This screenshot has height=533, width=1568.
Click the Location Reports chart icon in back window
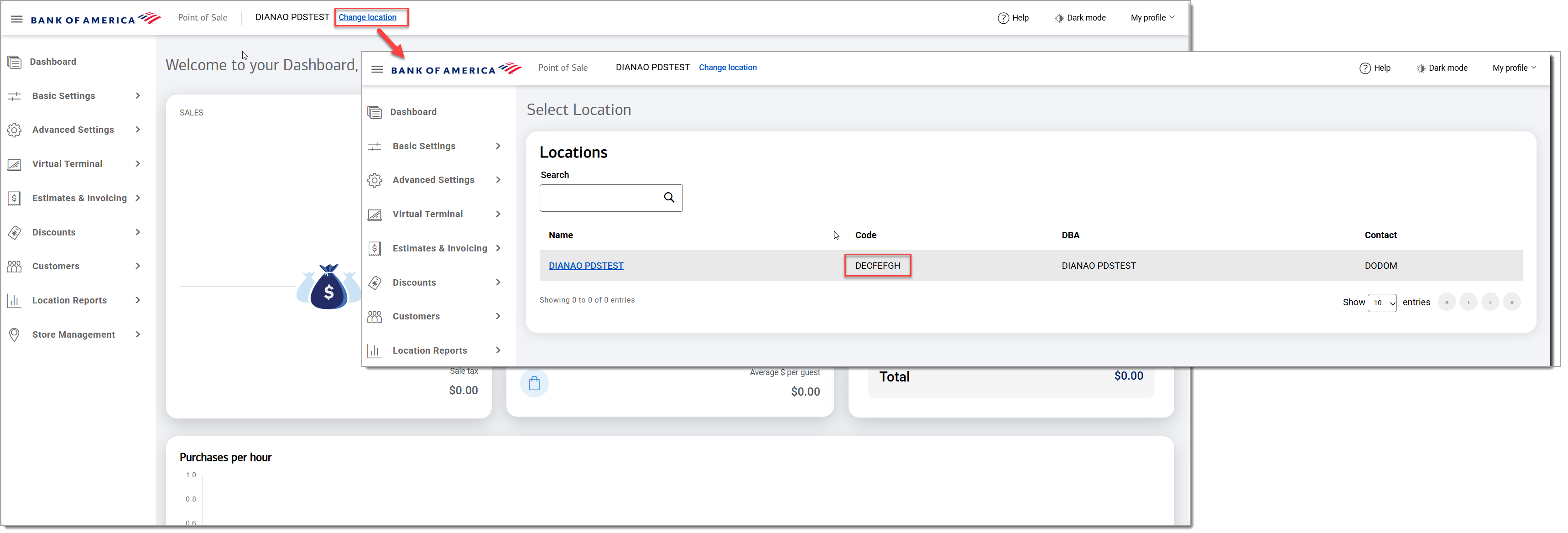14,300
